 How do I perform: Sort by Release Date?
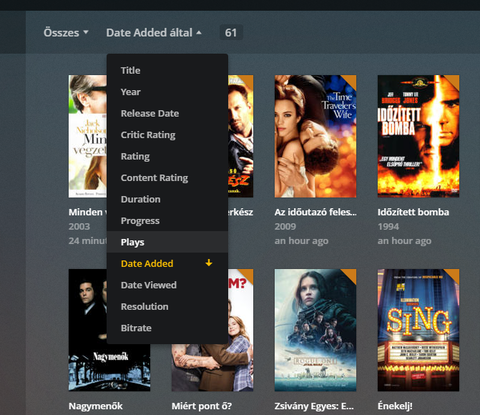167,113
